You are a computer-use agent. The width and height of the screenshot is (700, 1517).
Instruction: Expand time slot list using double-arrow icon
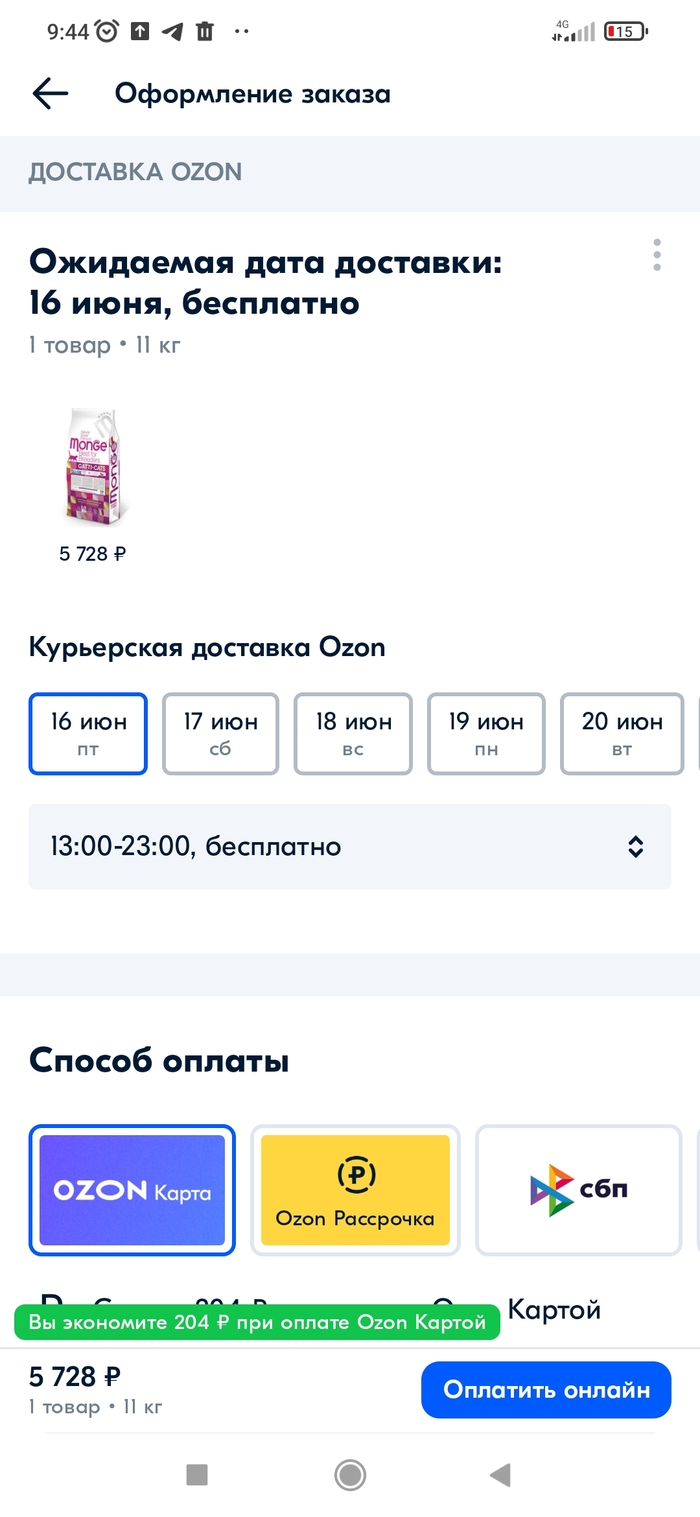tap(635, 847)
